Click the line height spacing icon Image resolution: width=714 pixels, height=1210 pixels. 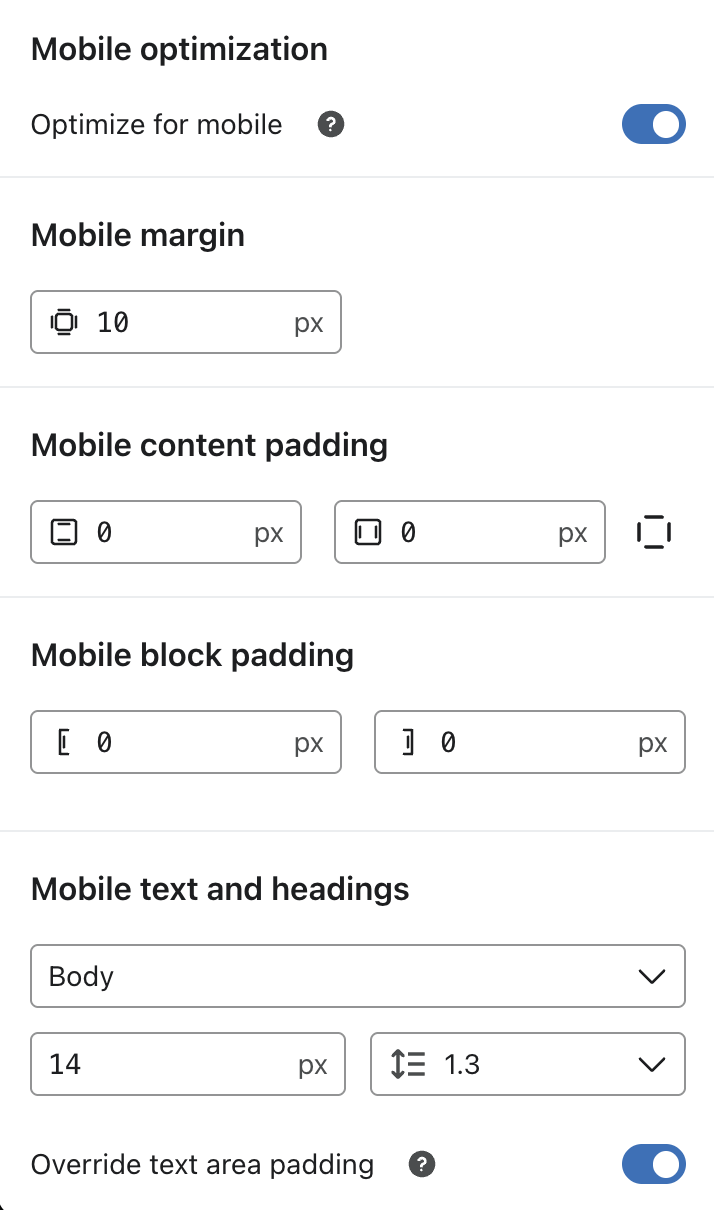coord(406,1064)
